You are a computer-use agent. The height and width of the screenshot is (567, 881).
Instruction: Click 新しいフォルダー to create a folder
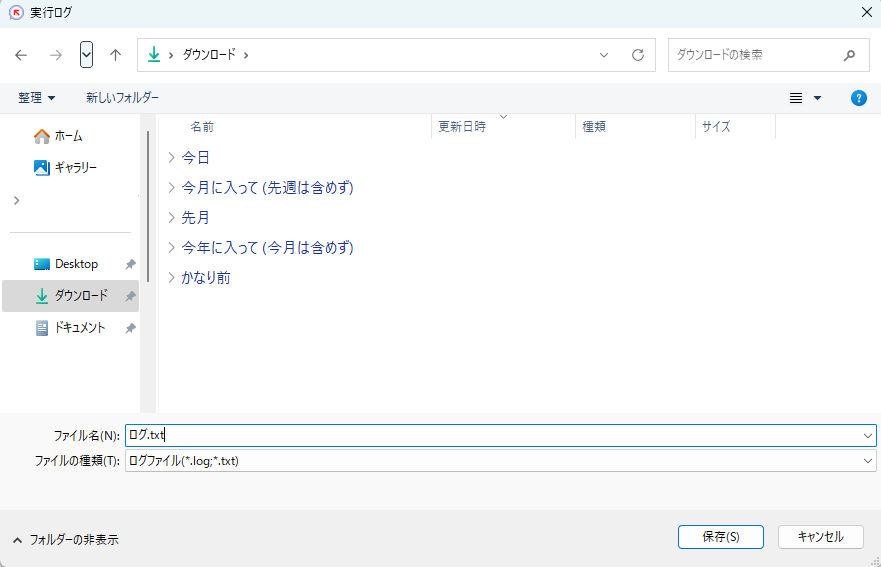tap(122, 98)
